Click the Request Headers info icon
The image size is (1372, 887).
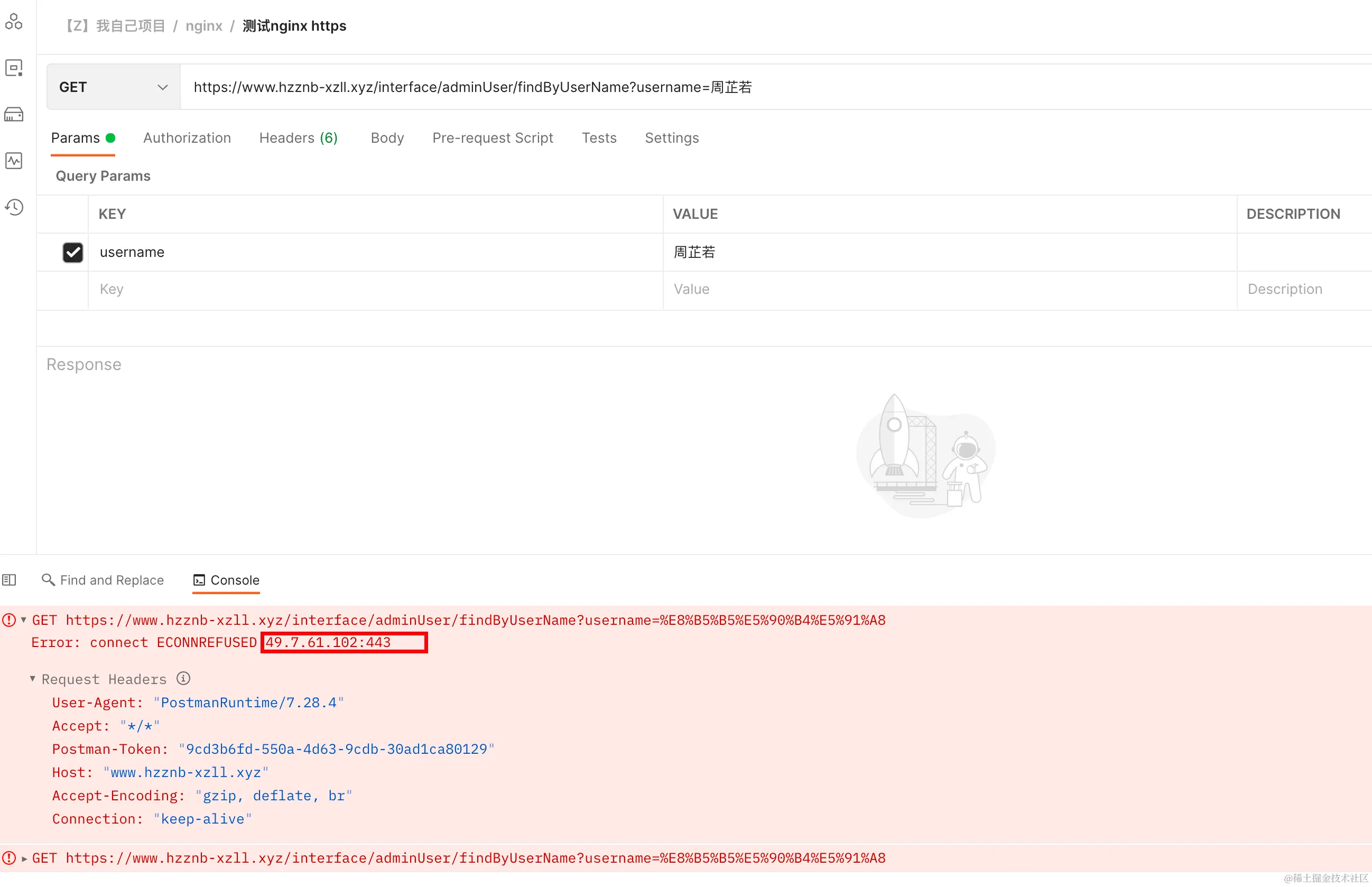[x=183, y=679]
